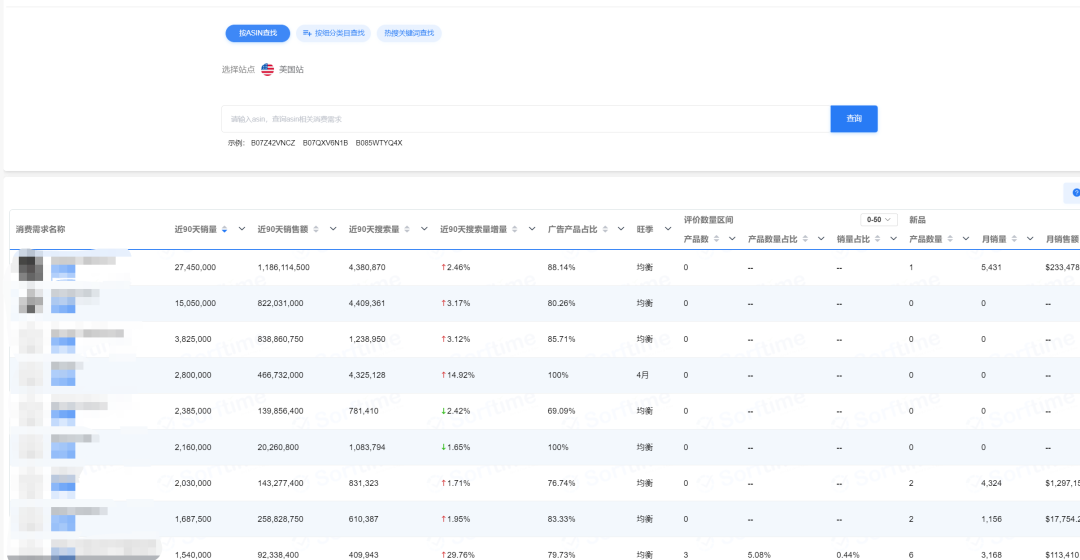Open filter chevron for 近90天搜索量 column

[424, 229]
